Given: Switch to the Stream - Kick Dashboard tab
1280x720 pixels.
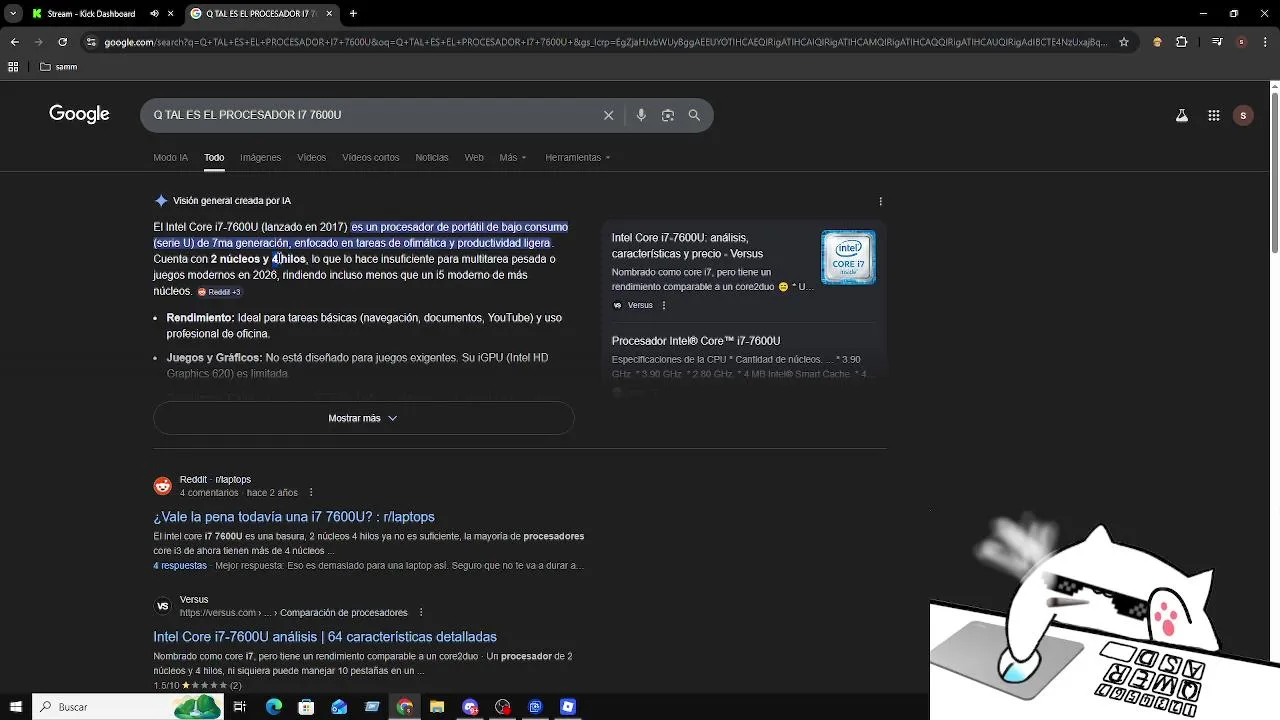Looking at the screenshot, I should click(91, 14).
